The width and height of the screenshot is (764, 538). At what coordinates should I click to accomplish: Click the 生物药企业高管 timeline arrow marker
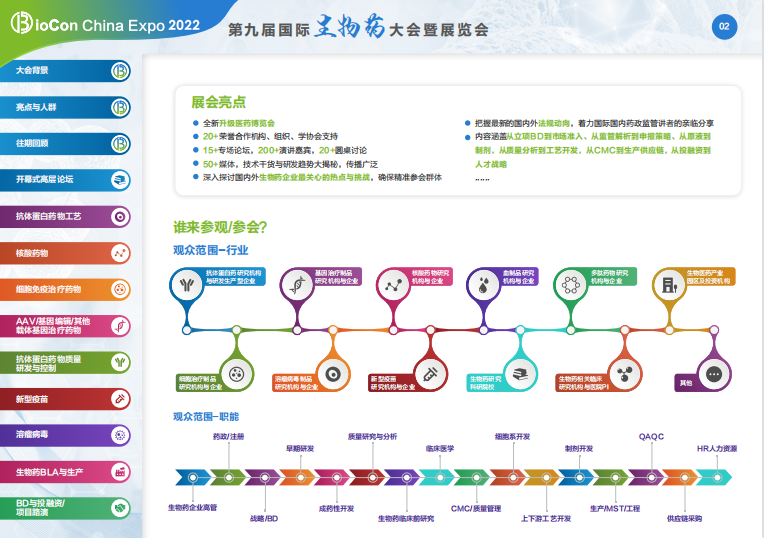(191, 478)
